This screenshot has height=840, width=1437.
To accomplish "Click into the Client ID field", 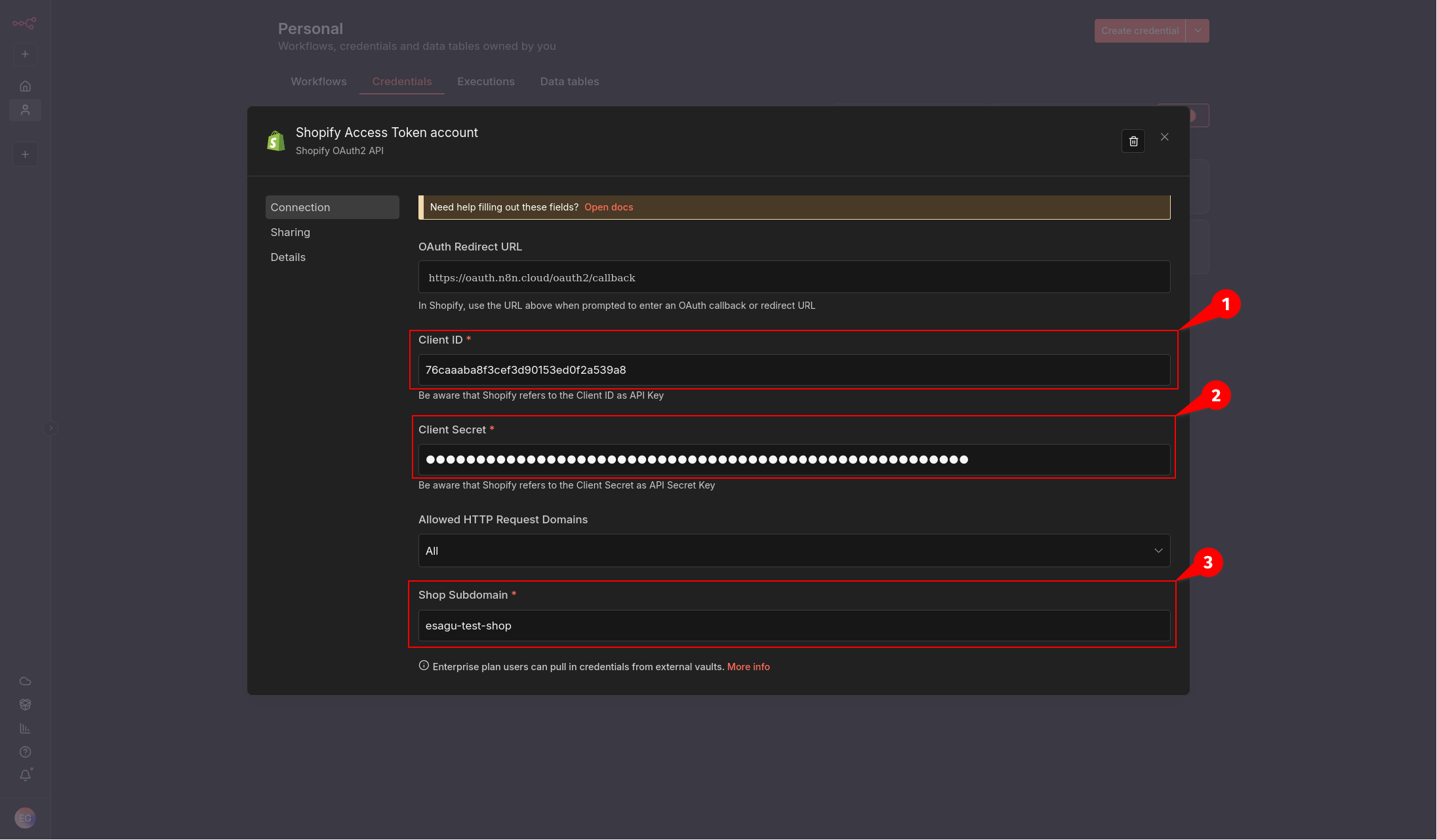I will (794, 370).
